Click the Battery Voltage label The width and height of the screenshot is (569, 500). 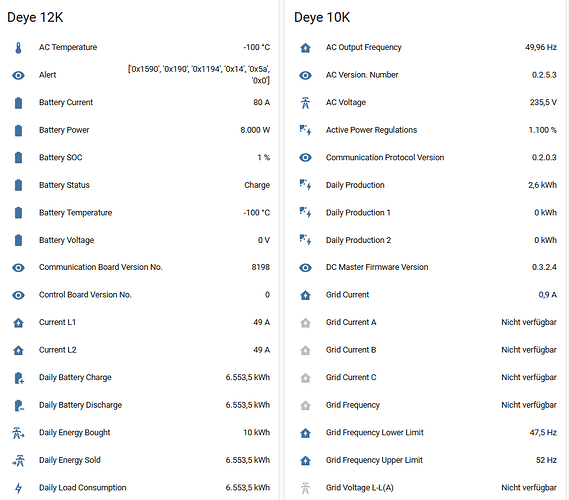point(66,240)
